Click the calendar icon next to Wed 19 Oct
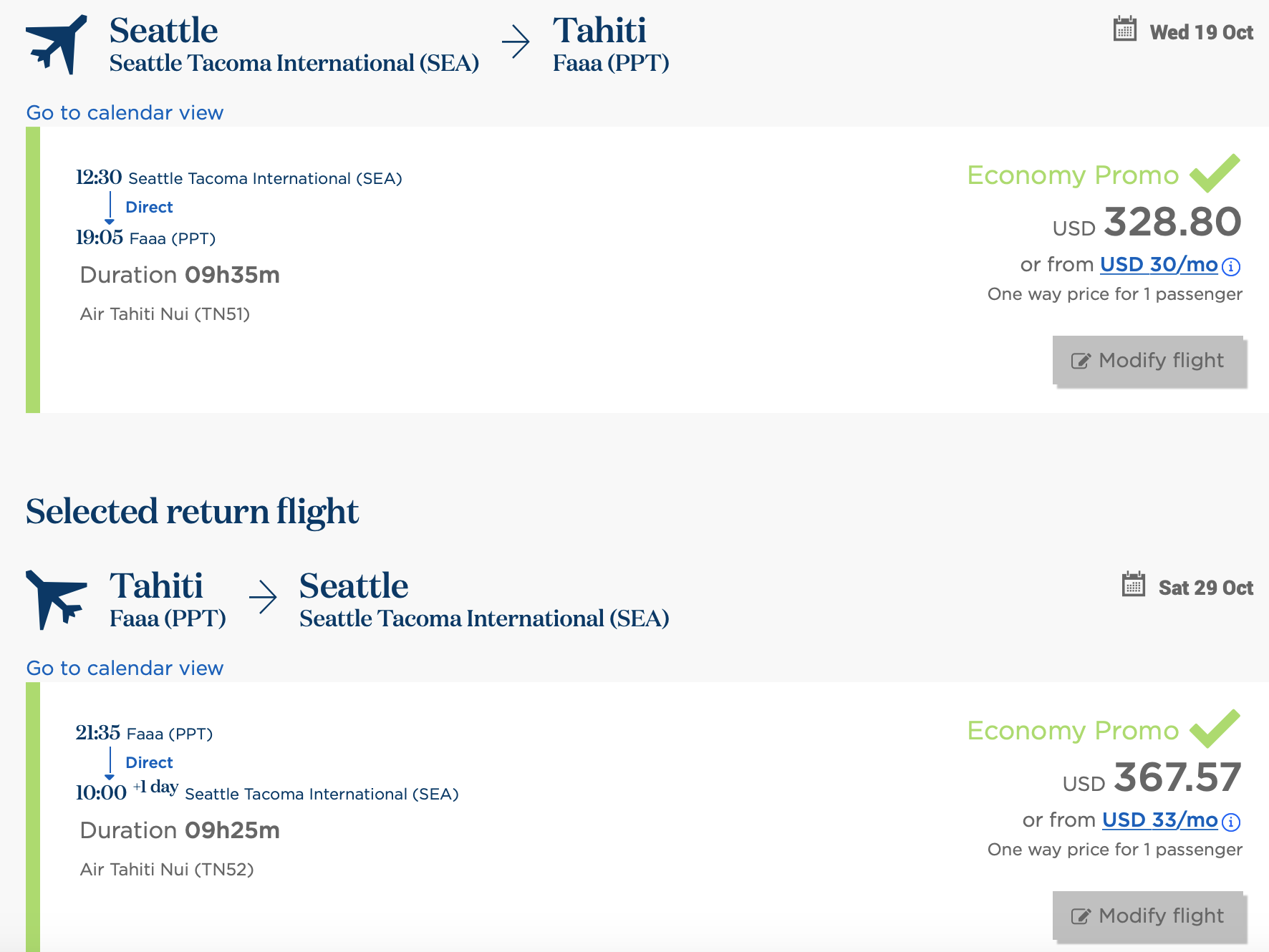 (1124, 30)
